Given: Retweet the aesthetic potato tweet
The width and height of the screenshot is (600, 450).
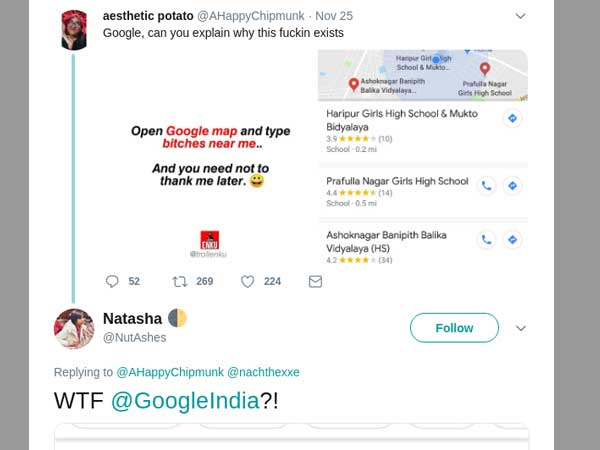Looking at the screenshot, I should pos(180,282).
